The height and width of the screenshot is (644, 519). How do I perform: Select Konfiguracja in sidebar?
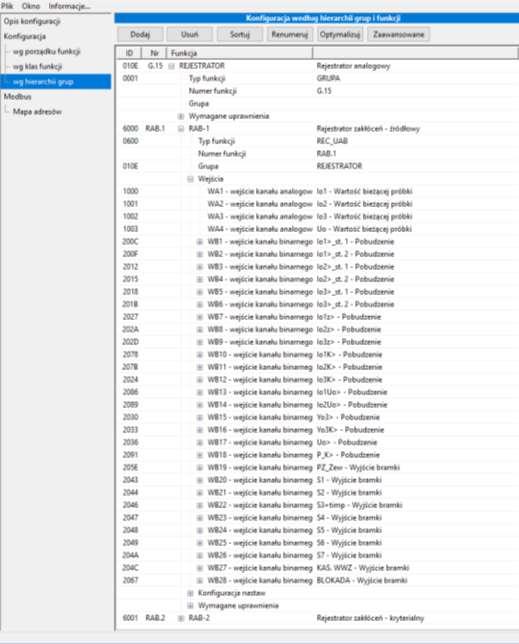(25, 37)
